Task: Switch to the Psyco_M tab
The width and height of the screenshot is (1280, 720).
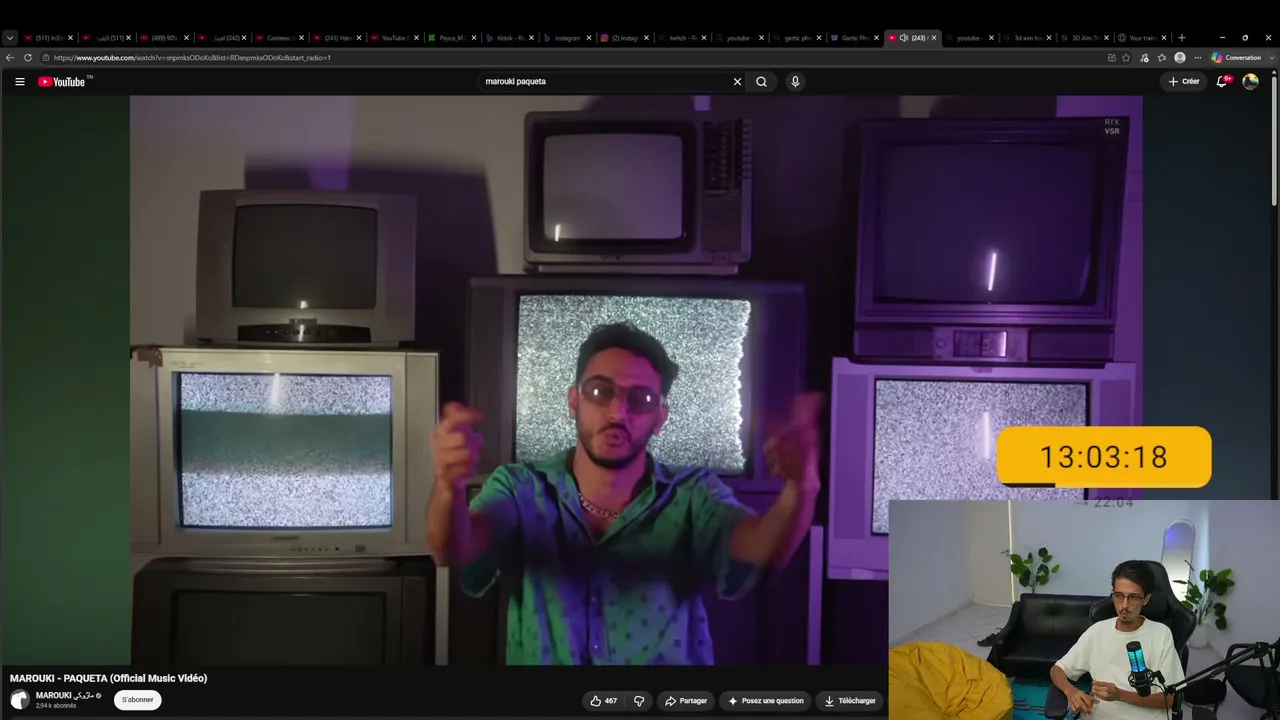Action: (452, 38)
